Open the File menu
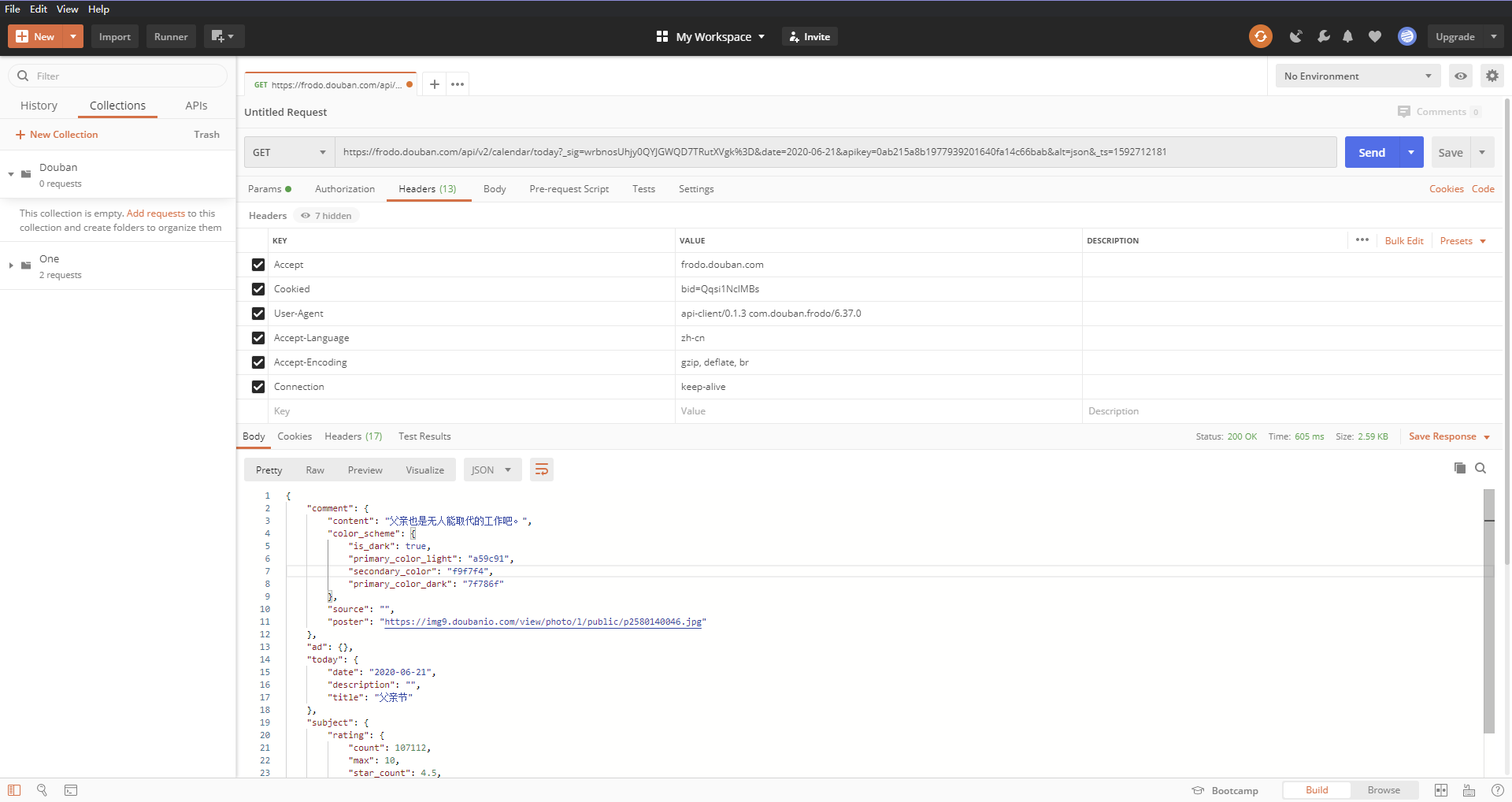Viewport: 1512px width, 802px height. 13,9
